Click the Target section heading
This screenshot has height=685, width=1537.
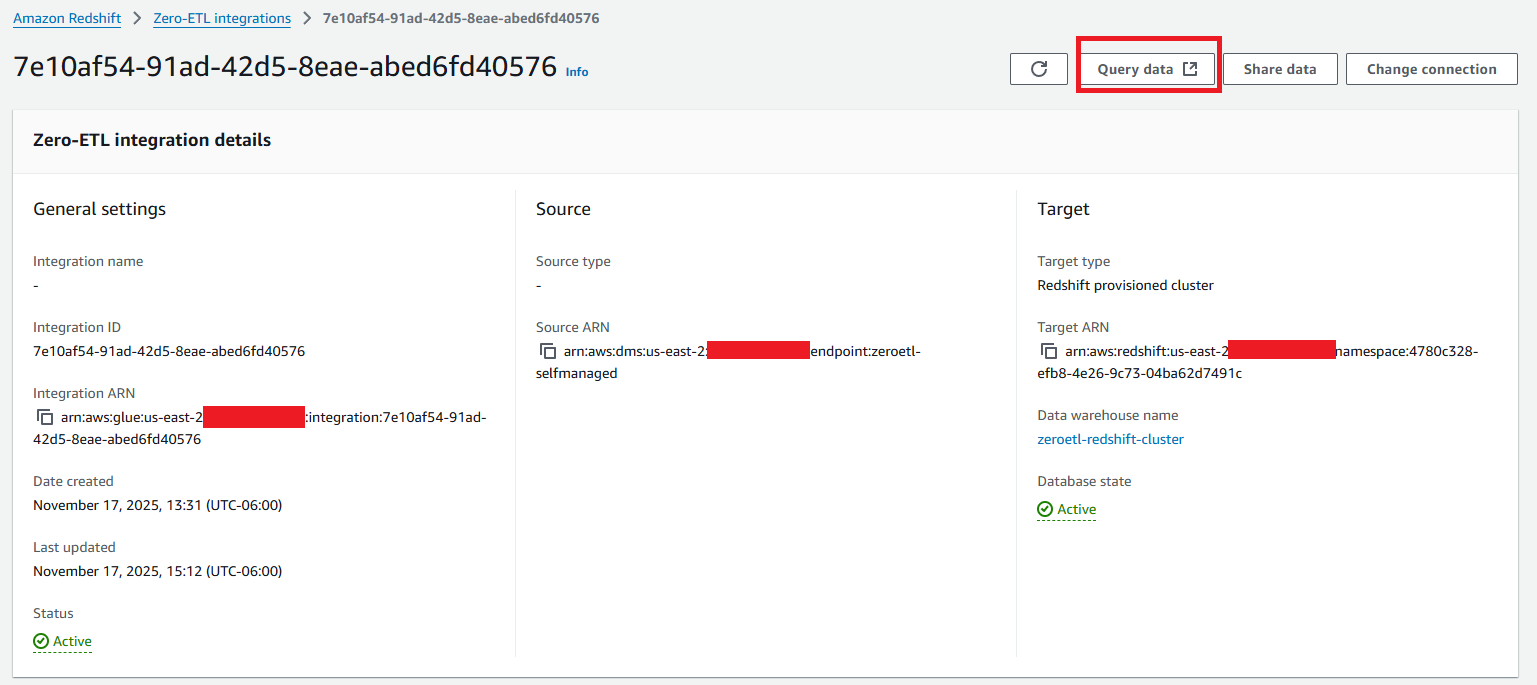point(1063,209)
